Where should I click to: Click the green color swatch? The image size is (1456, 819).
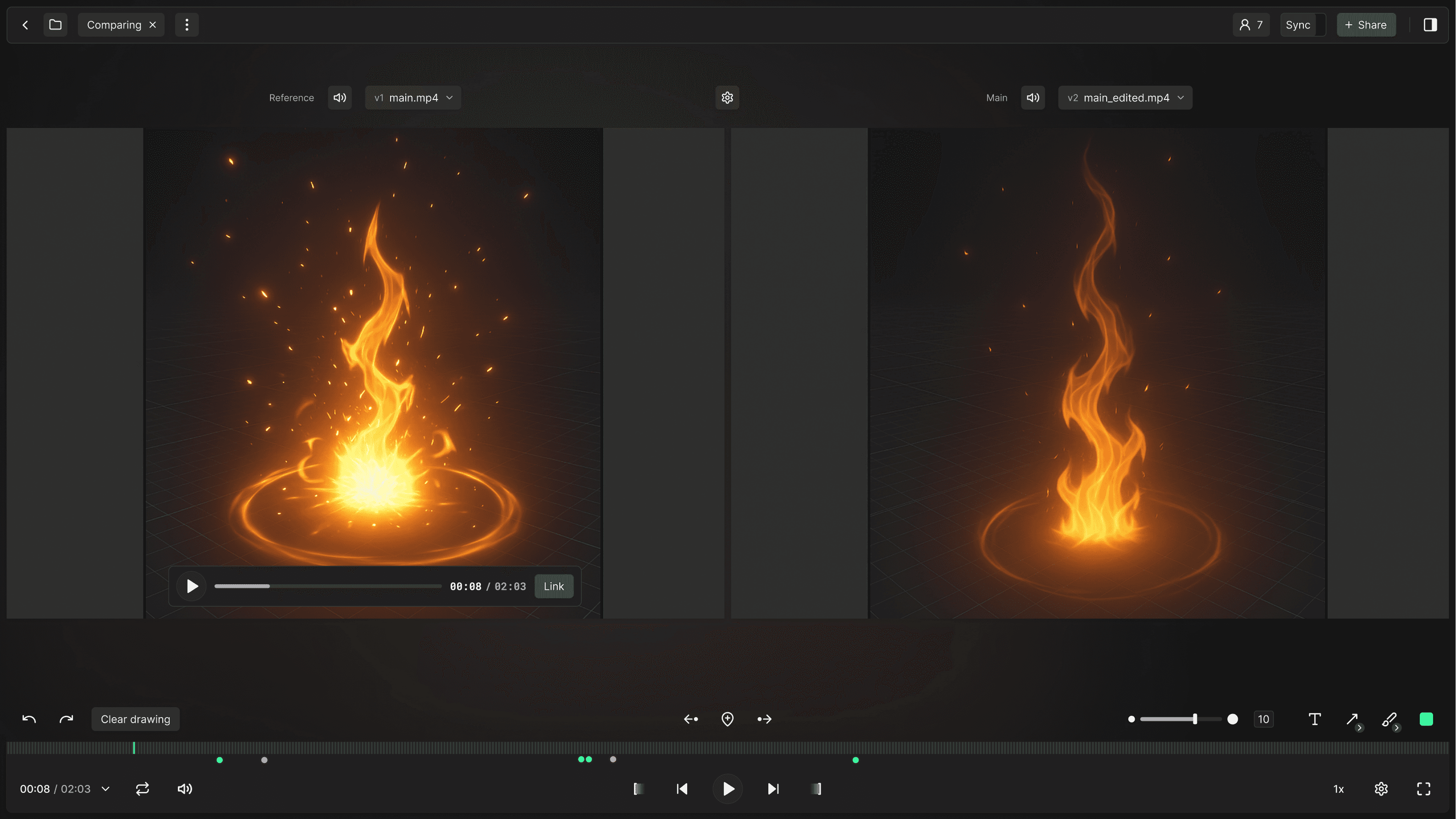(x=1426, y=719)
